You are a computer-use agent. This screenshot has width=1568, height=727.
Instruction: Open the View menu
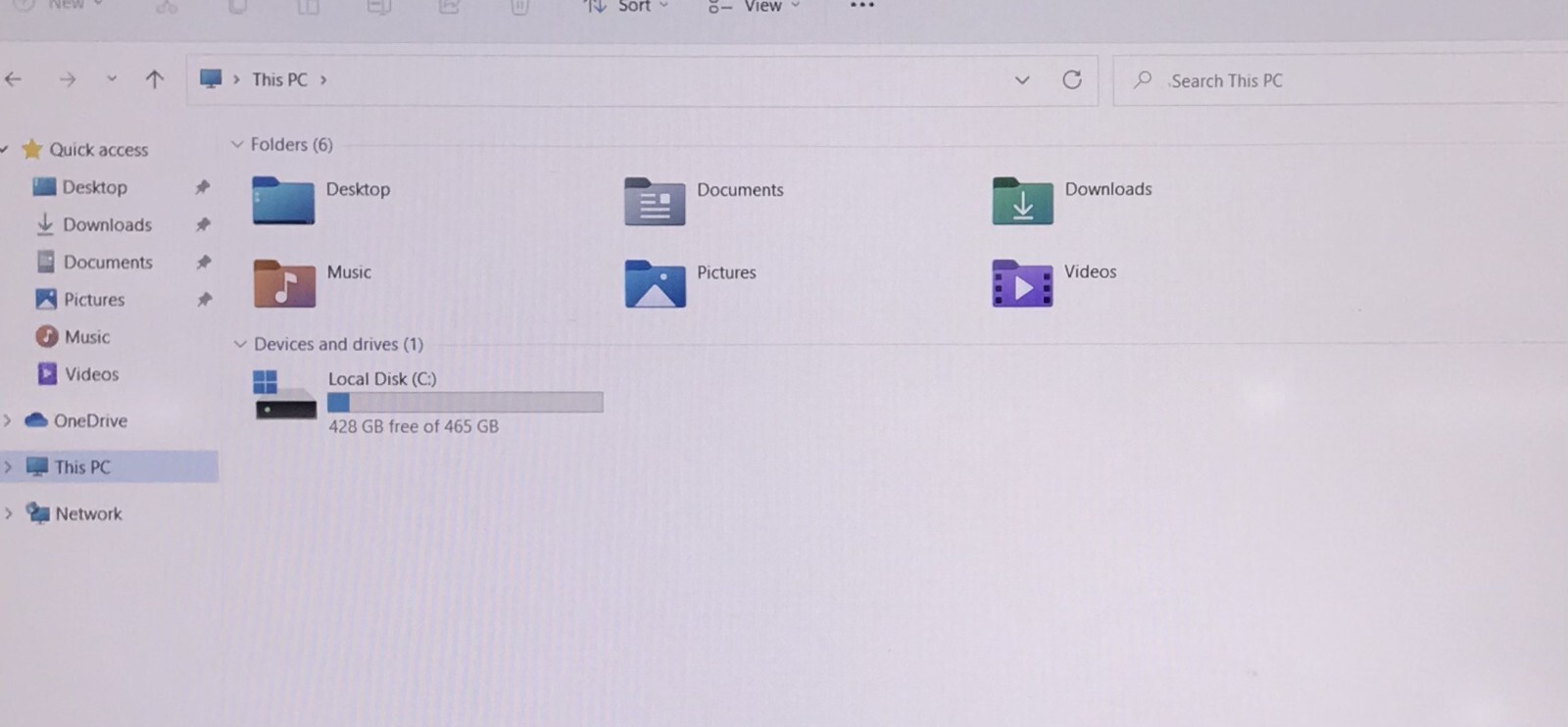tap(755, 6)
